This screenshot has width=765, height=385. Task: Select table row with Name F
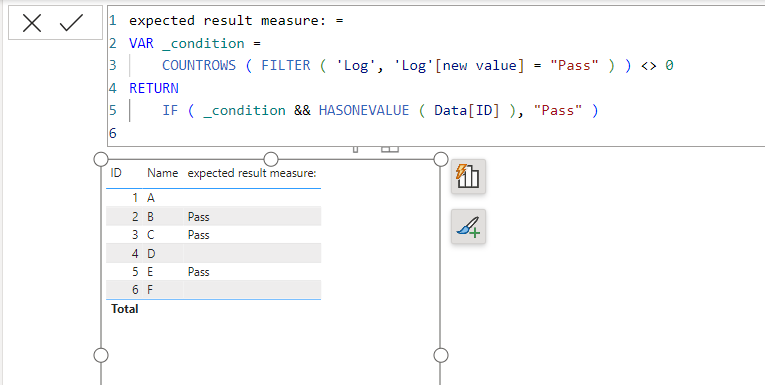coord(213,290)
